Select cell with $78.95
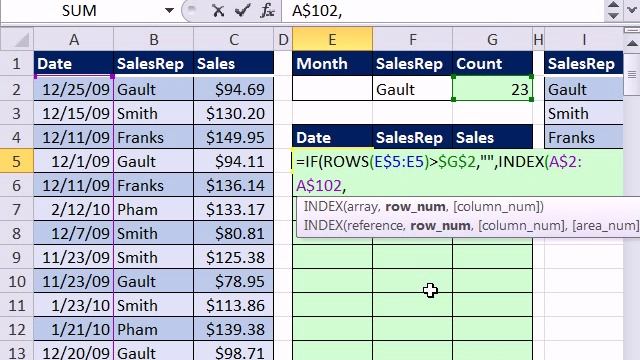The height and width of the screenshot is (360, 640). pyautogui.click(x=233, y=281)
